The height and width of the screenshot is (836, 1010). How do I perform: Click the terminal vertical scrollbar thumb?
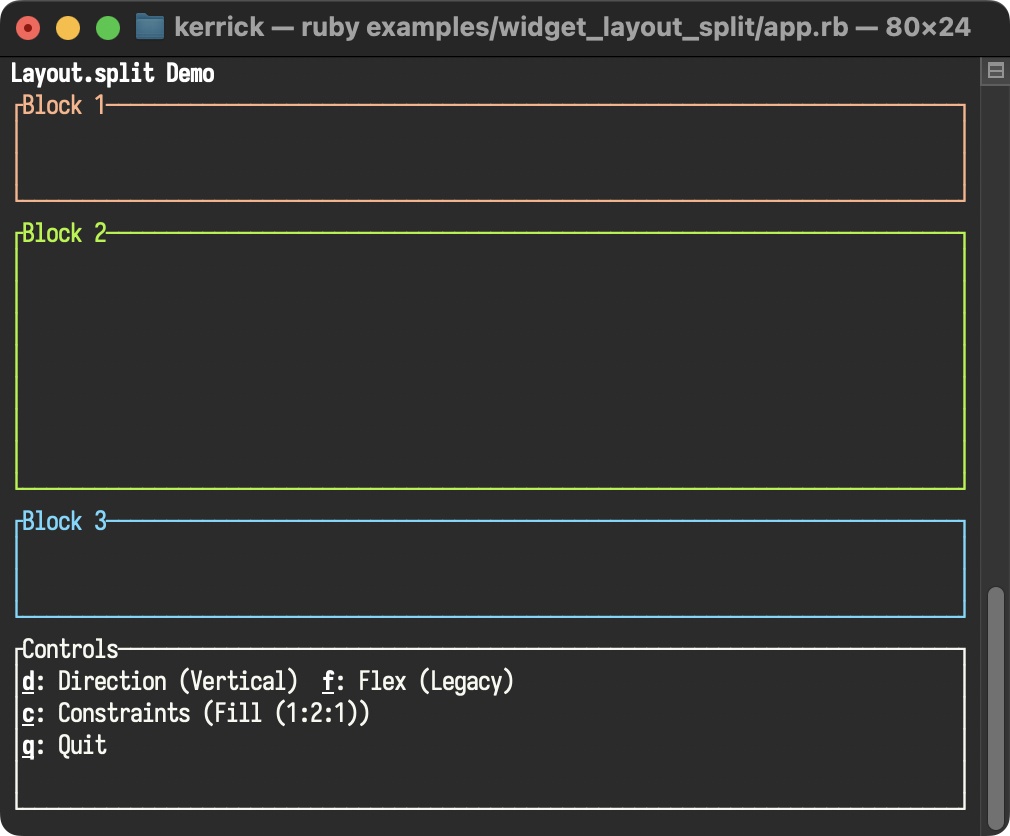click(x=996, y=708)
